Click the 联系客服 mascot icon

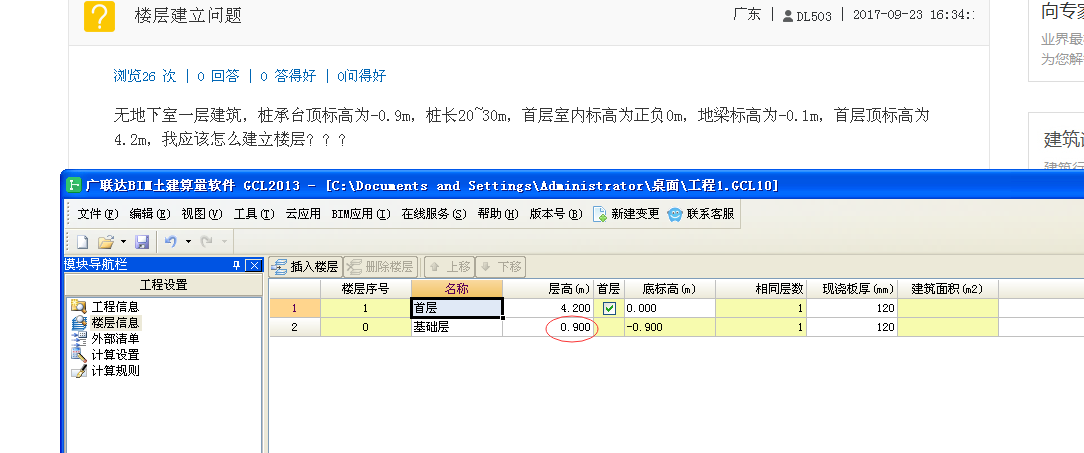click(x=674, y=214)
